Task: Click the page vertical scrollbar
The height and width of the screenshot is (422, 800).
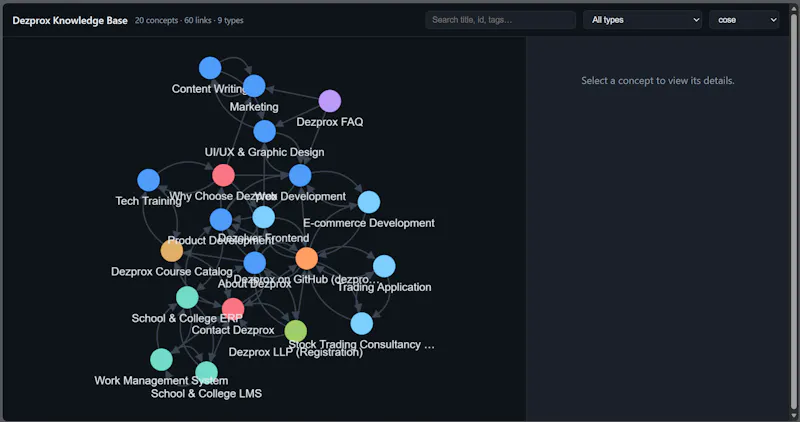Action: pos(794,211)
